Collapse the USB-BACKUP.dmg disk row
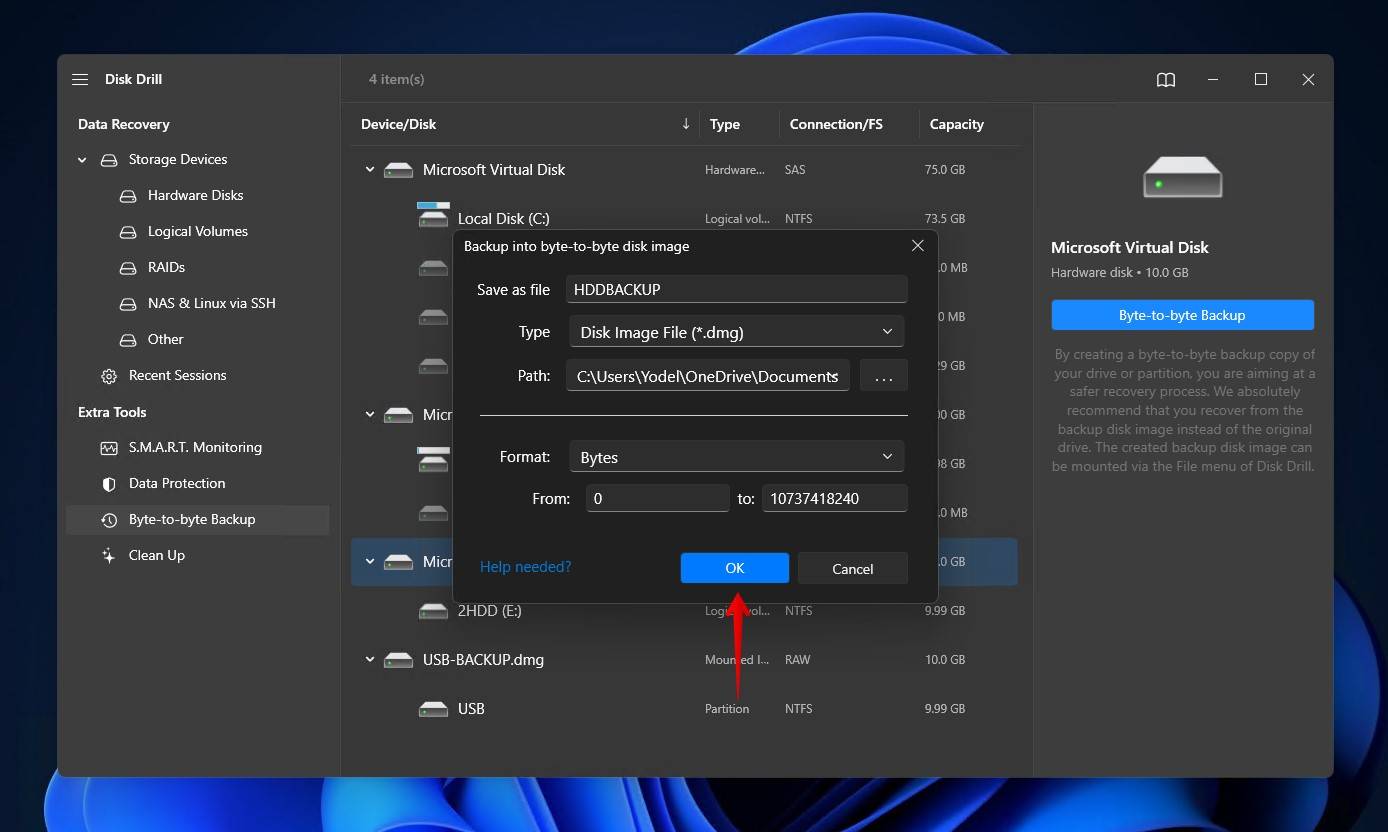 coord(370,660)
